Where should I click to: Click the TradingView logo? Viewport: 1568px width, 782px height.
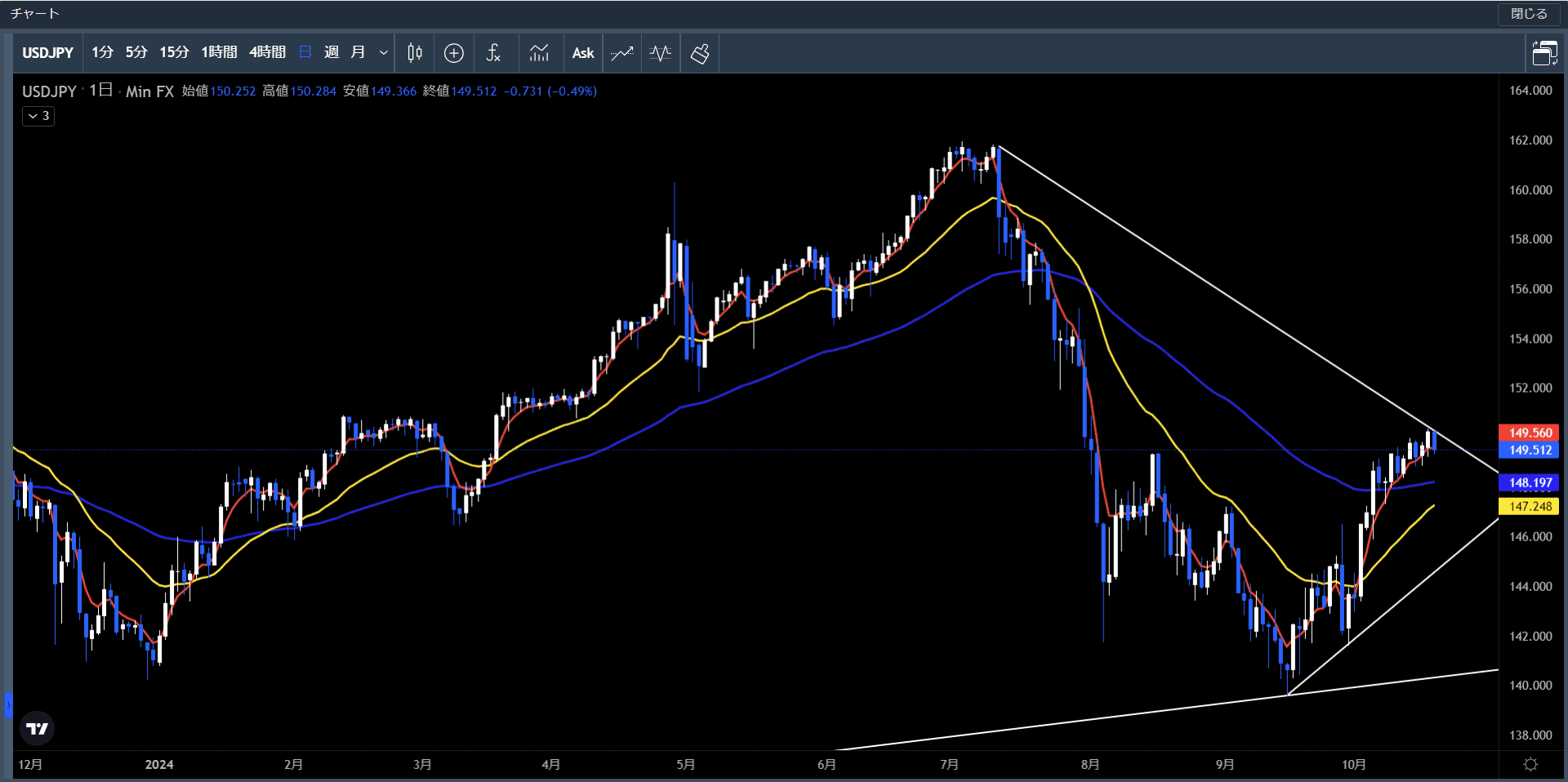click(x=37, y=728)
